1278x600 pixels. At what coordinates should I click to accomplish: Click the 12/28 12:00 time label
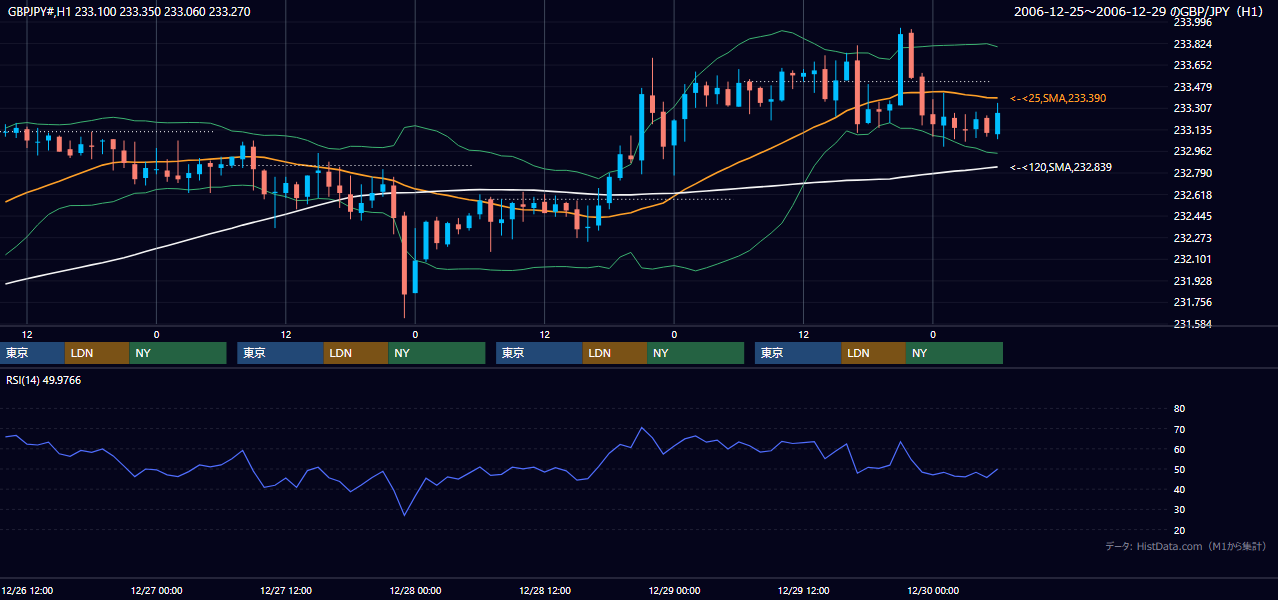tap(545, 590)
